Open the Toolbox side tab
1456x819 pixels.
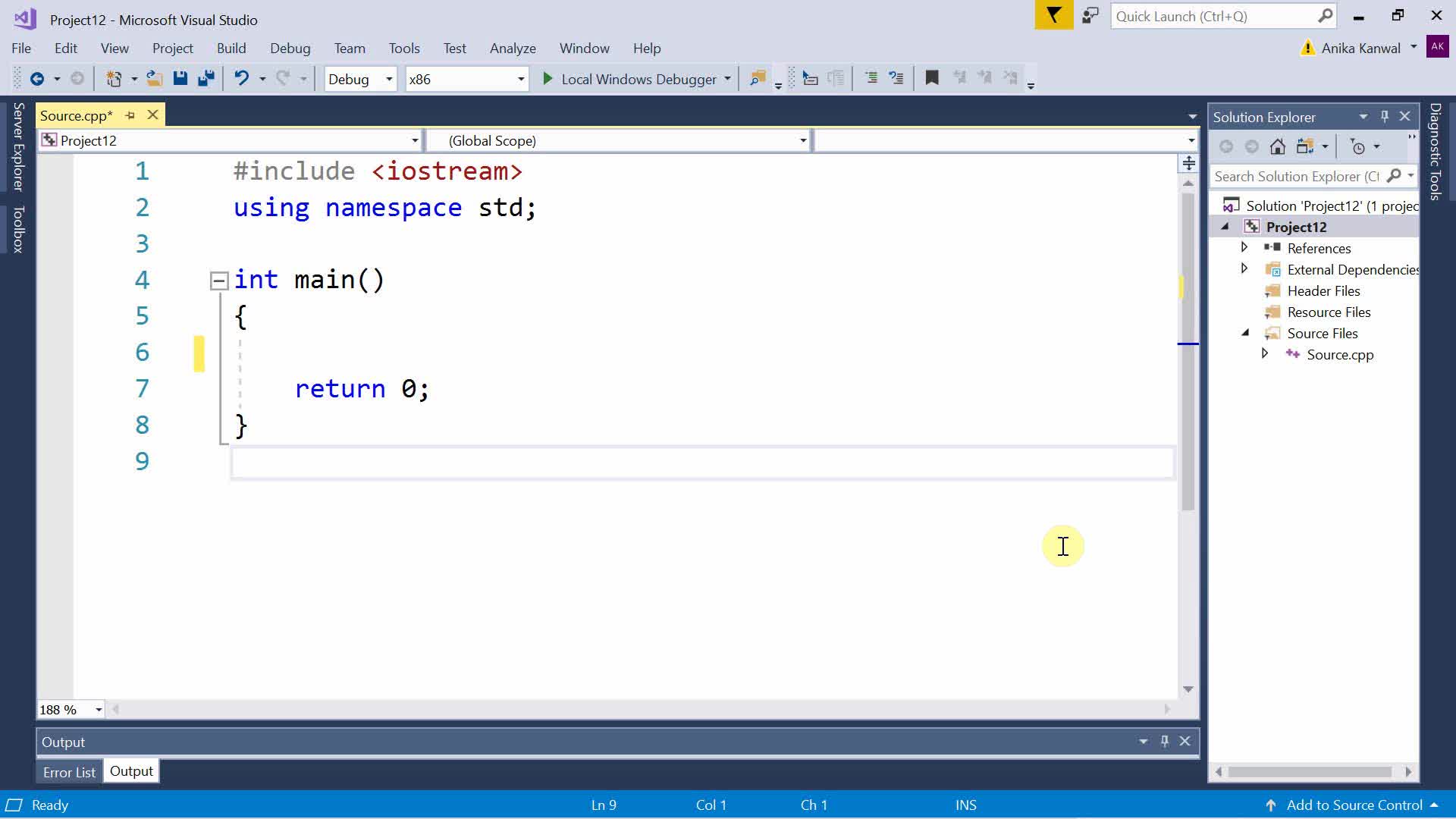coord(18,229)
